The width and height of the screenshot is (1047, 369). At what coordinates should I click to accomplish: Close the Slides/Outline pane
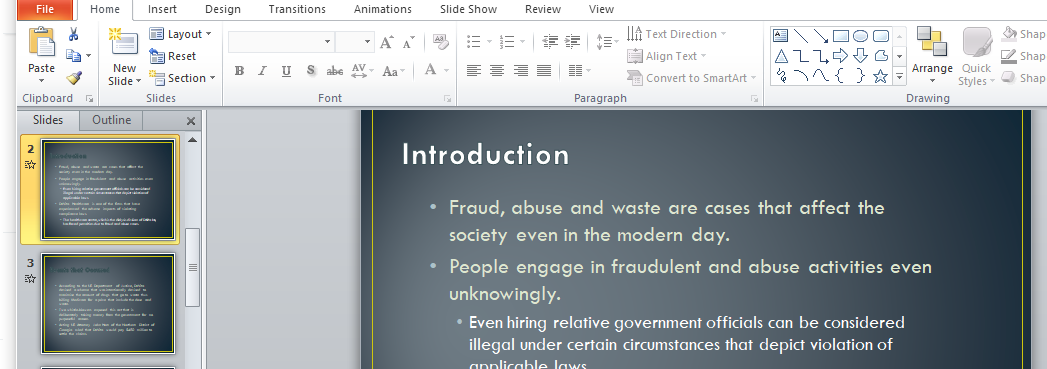[191, 121]
